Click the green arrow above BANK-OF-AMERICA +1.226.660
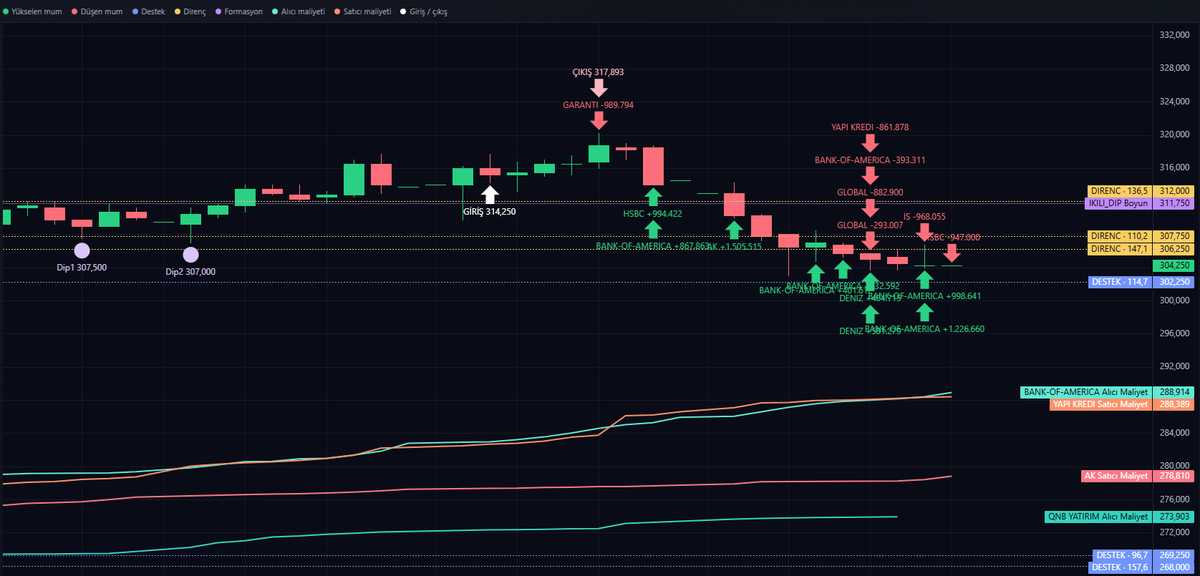Viewport: 1200px width, 576px height. click(924, 313)
